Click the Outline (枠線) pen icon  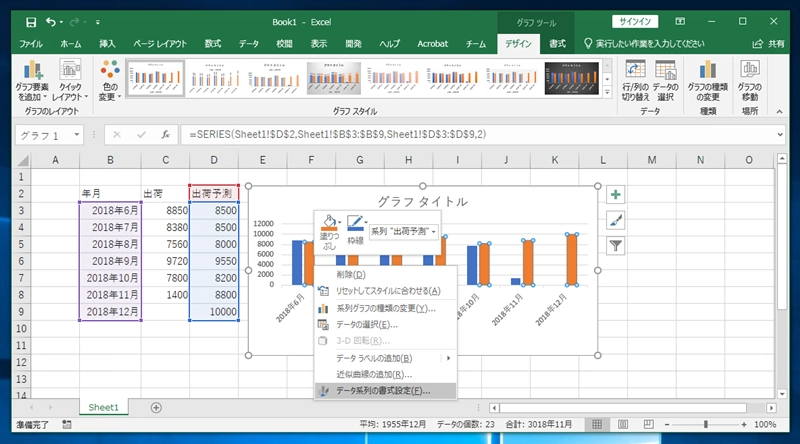click(x=354, y=223)
